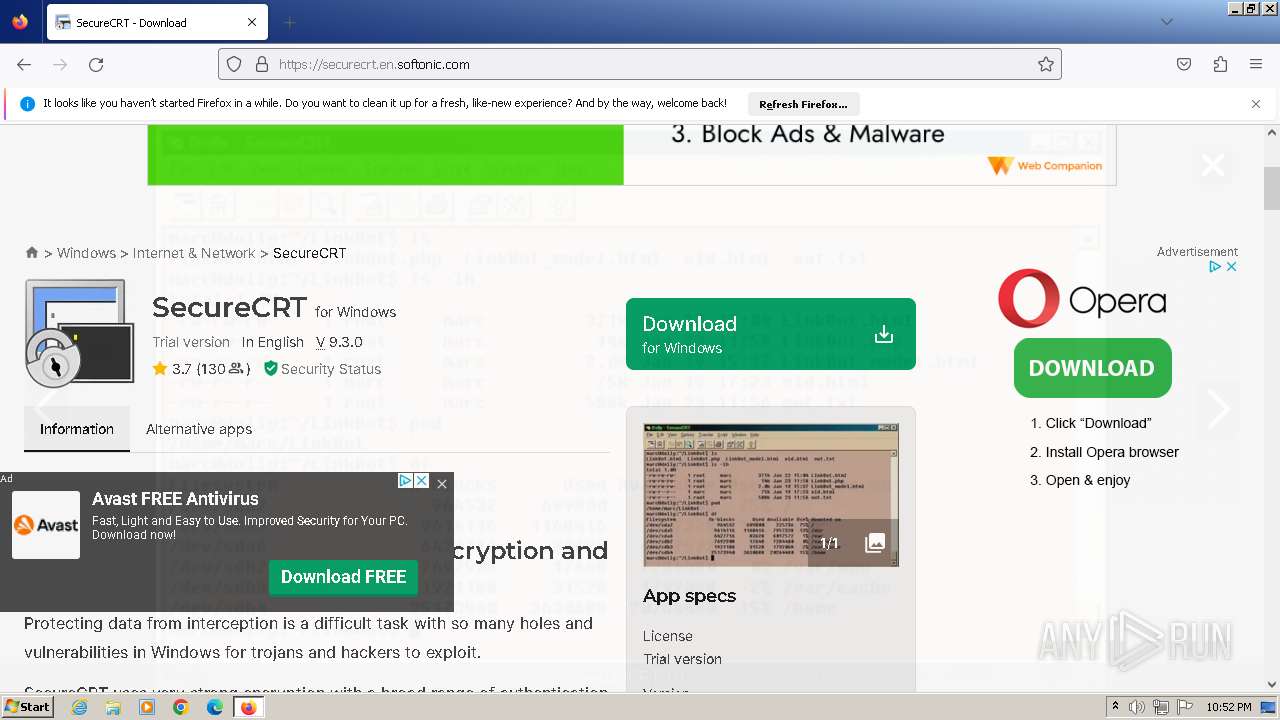
Task: Open the SecureCRT screenshot thumbnail
Action: click(771, 494)
